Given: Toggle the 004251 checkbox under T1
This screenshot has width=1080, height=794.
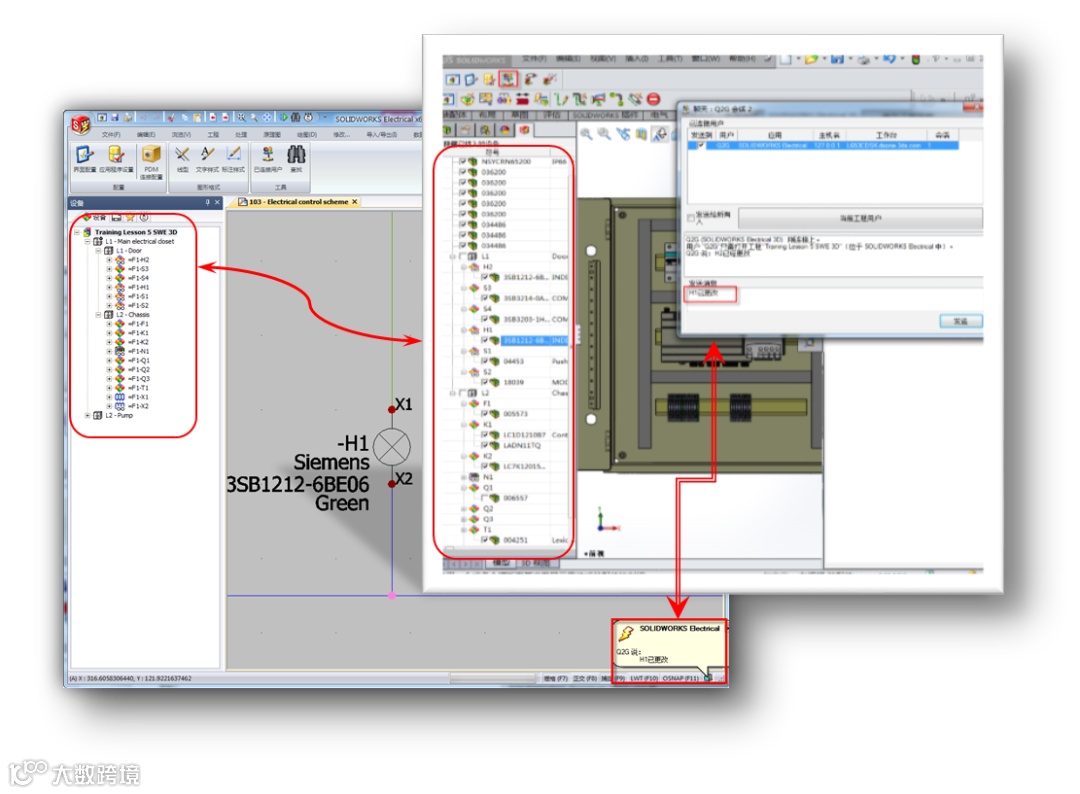Looking at the screenshot, I should pyautogui.click(x=485, y=540).
